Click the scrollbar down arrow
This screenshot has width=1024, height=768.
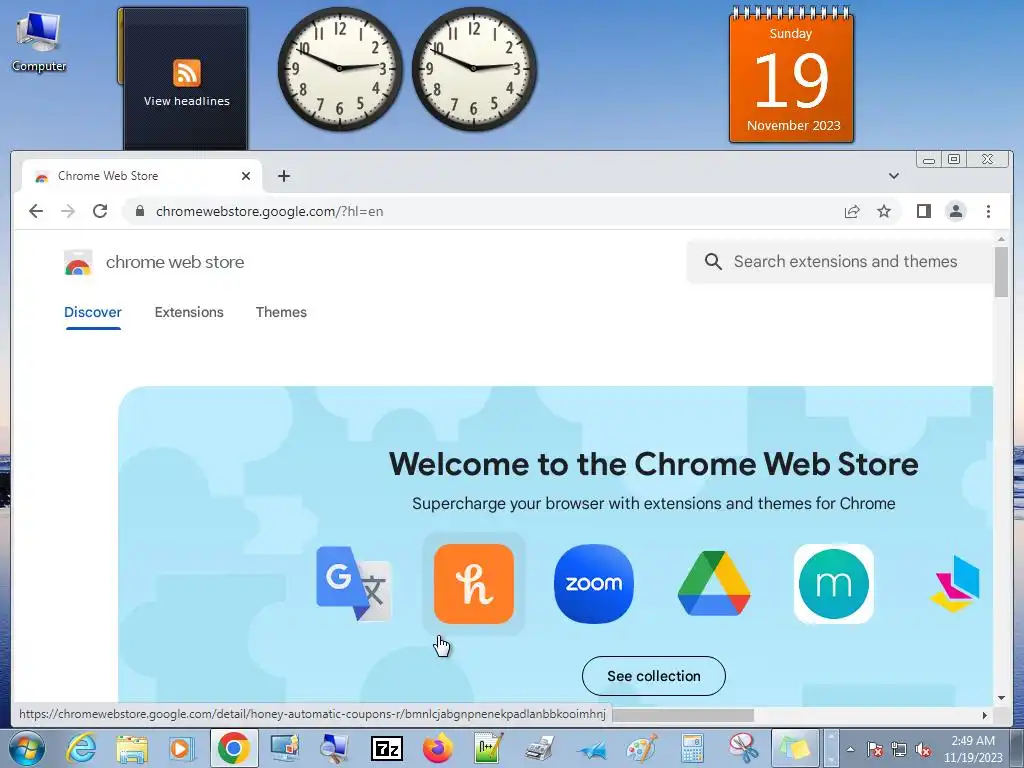(1001, 698)
